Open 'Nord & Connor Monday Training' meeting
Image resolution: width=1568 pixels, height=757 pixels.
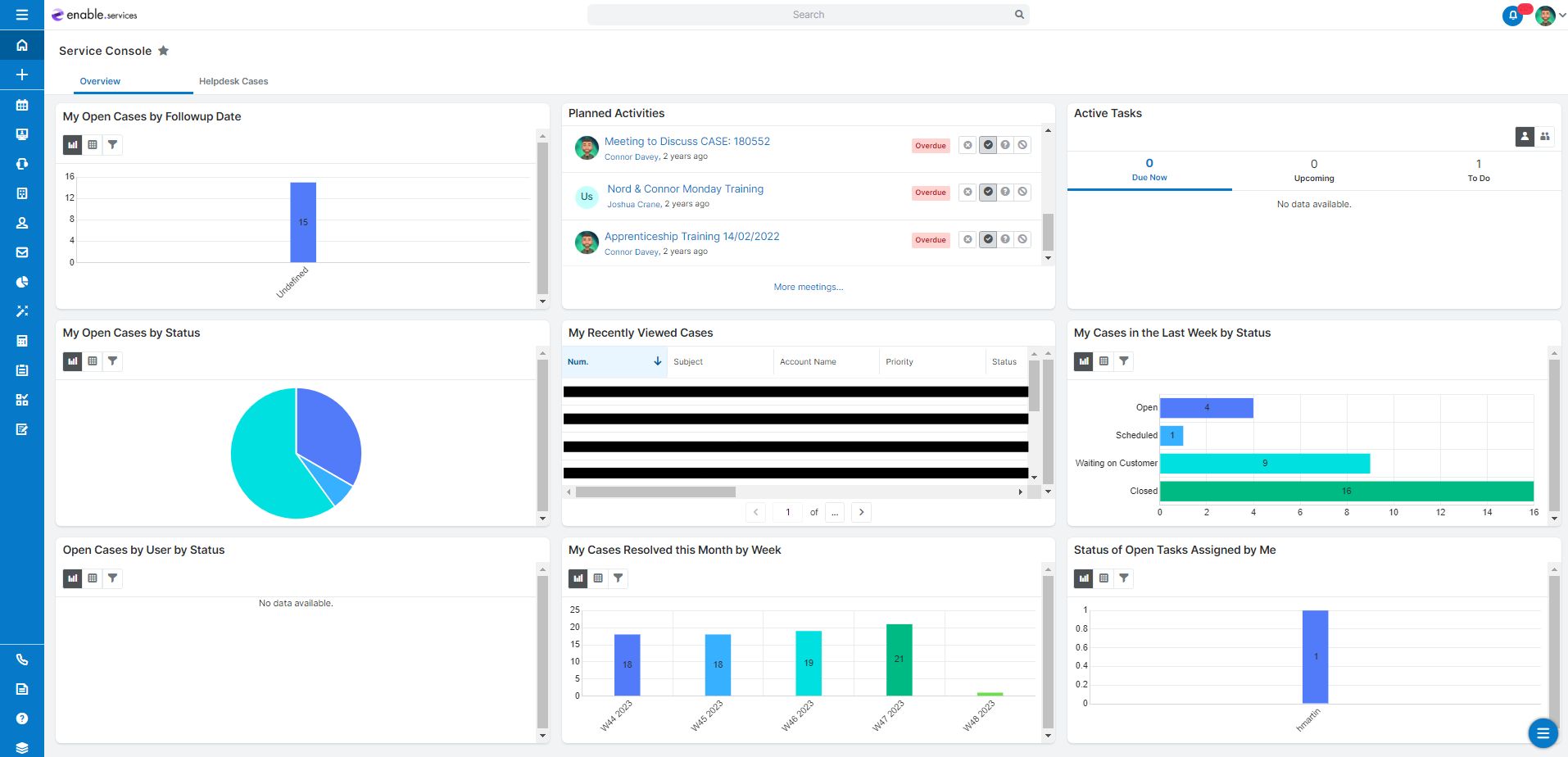(685, 188)
